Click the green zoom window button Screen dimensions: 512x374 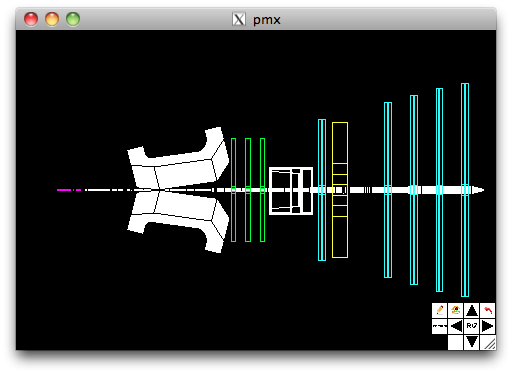(x=73, y=19)
